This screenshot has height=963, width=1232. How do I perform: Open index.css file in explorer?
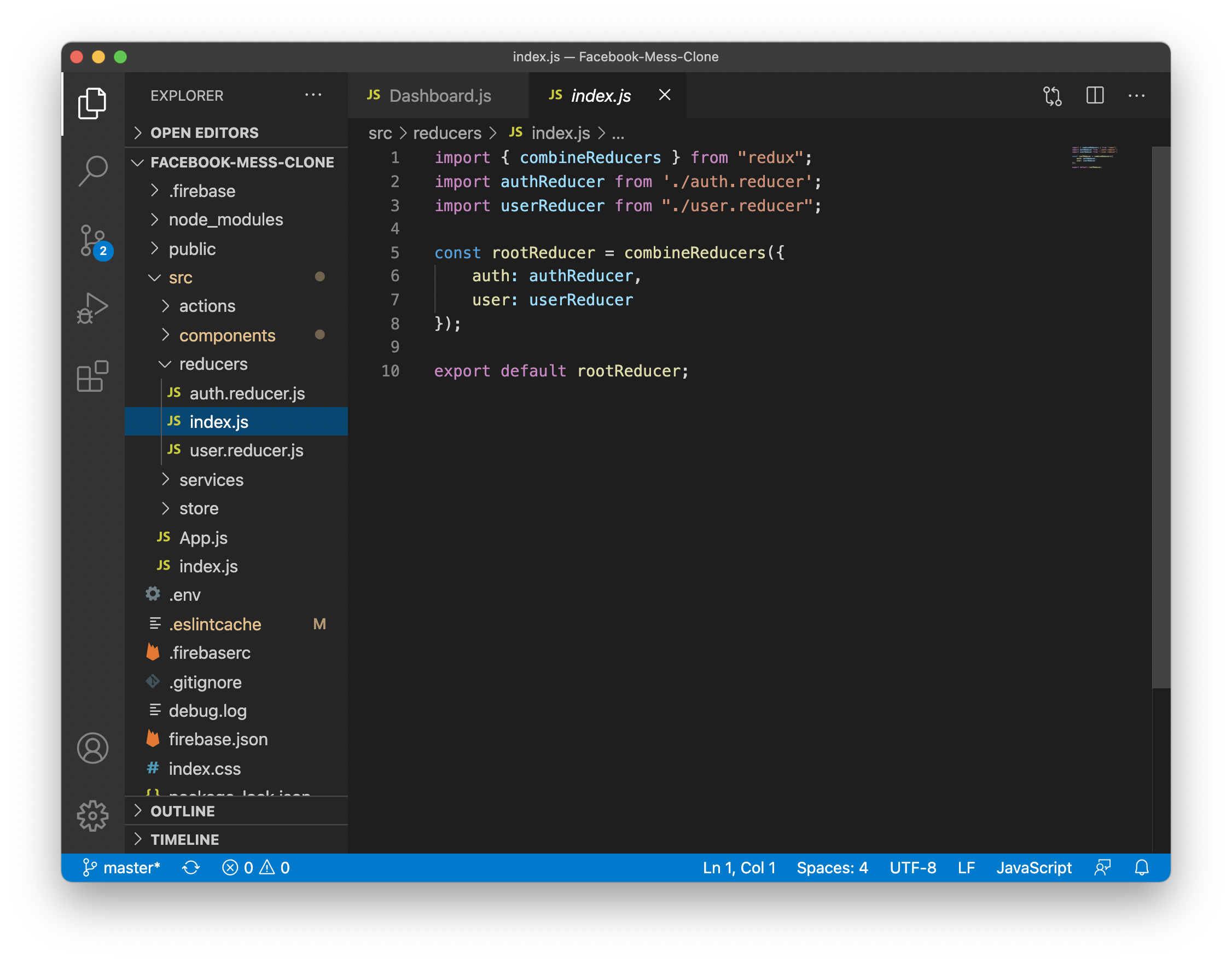click(236, 768)
